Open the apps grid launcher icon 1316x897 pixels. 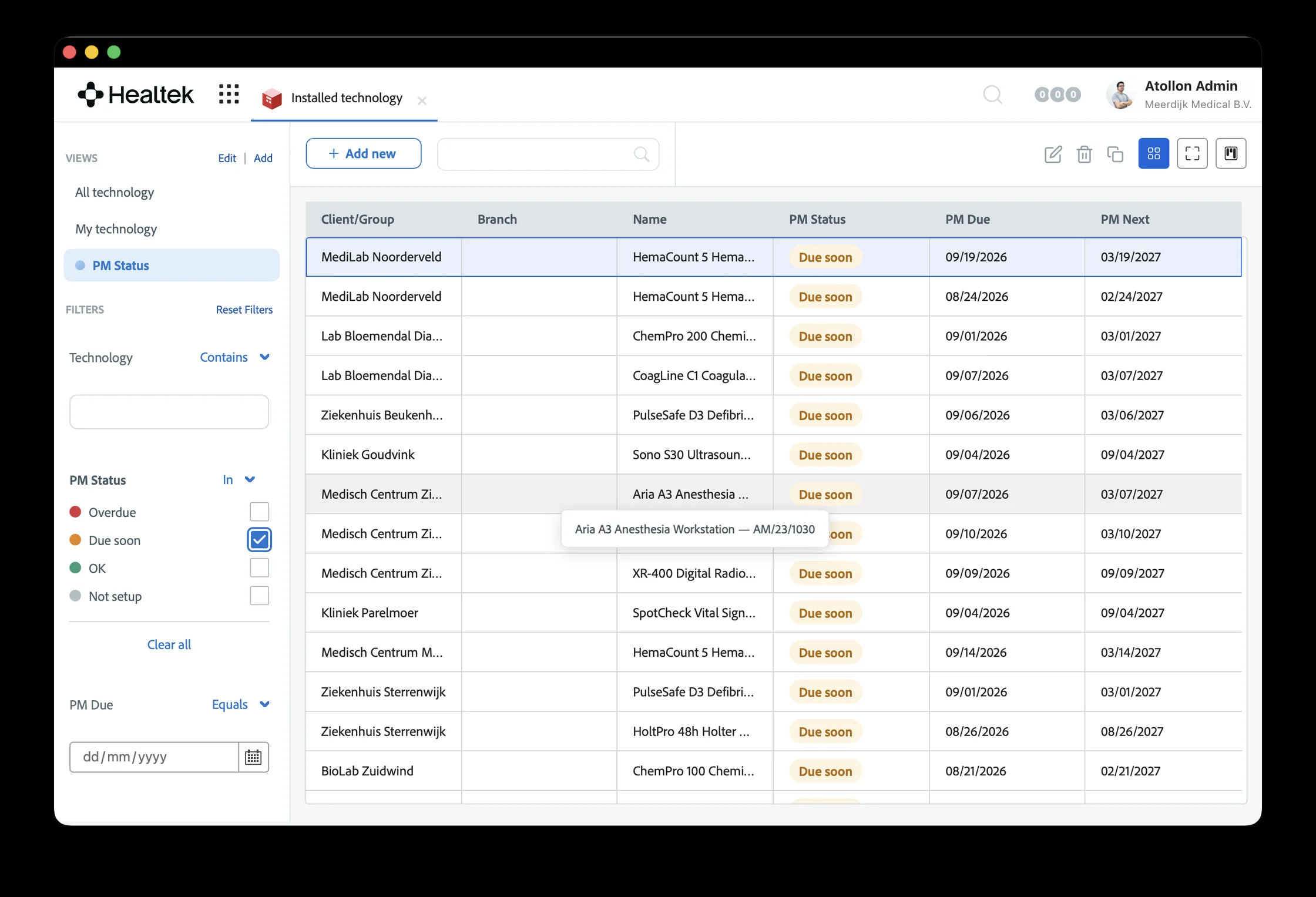pos(229,95)
